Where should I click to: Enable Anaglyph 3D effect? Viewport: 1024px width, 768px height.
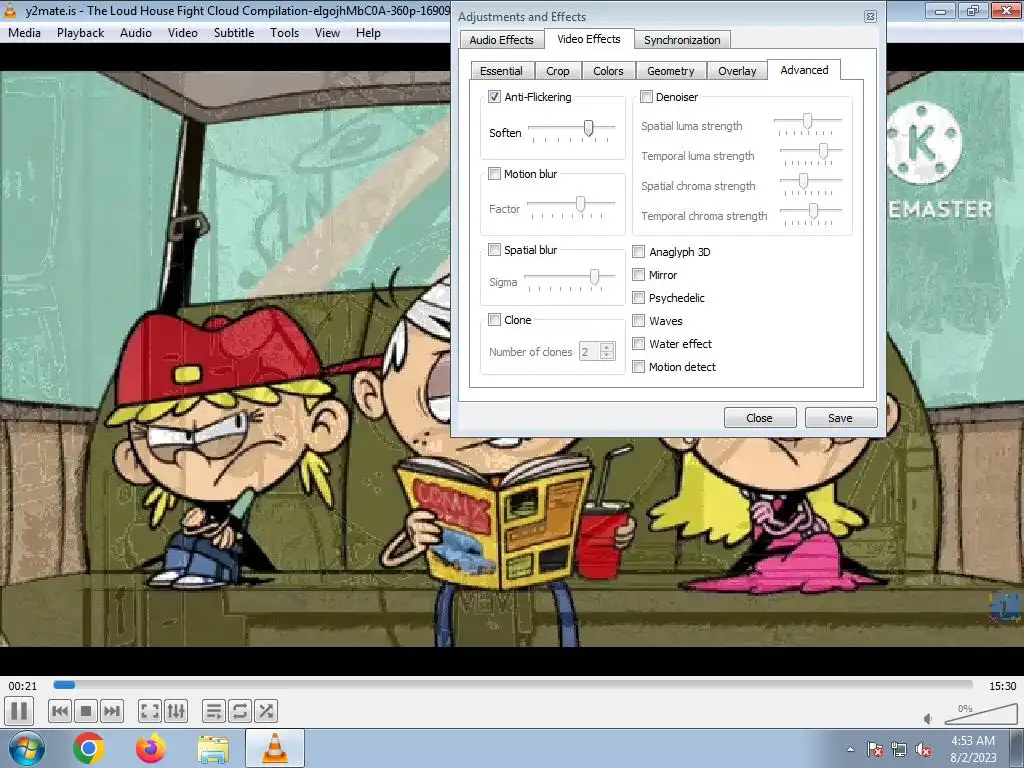(x=639, y=251)
